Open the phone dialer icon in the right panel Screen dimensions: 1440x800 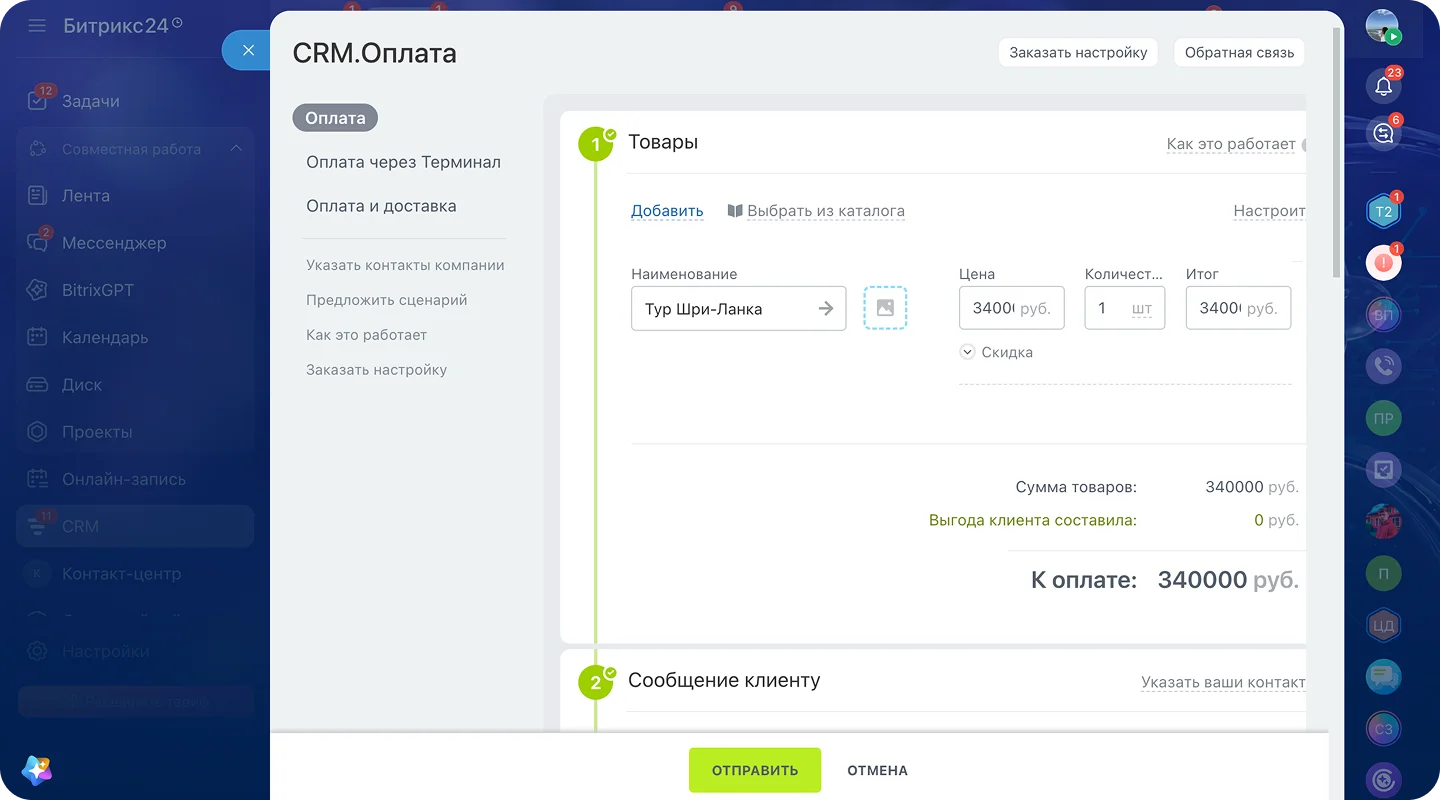(1384, 366)
